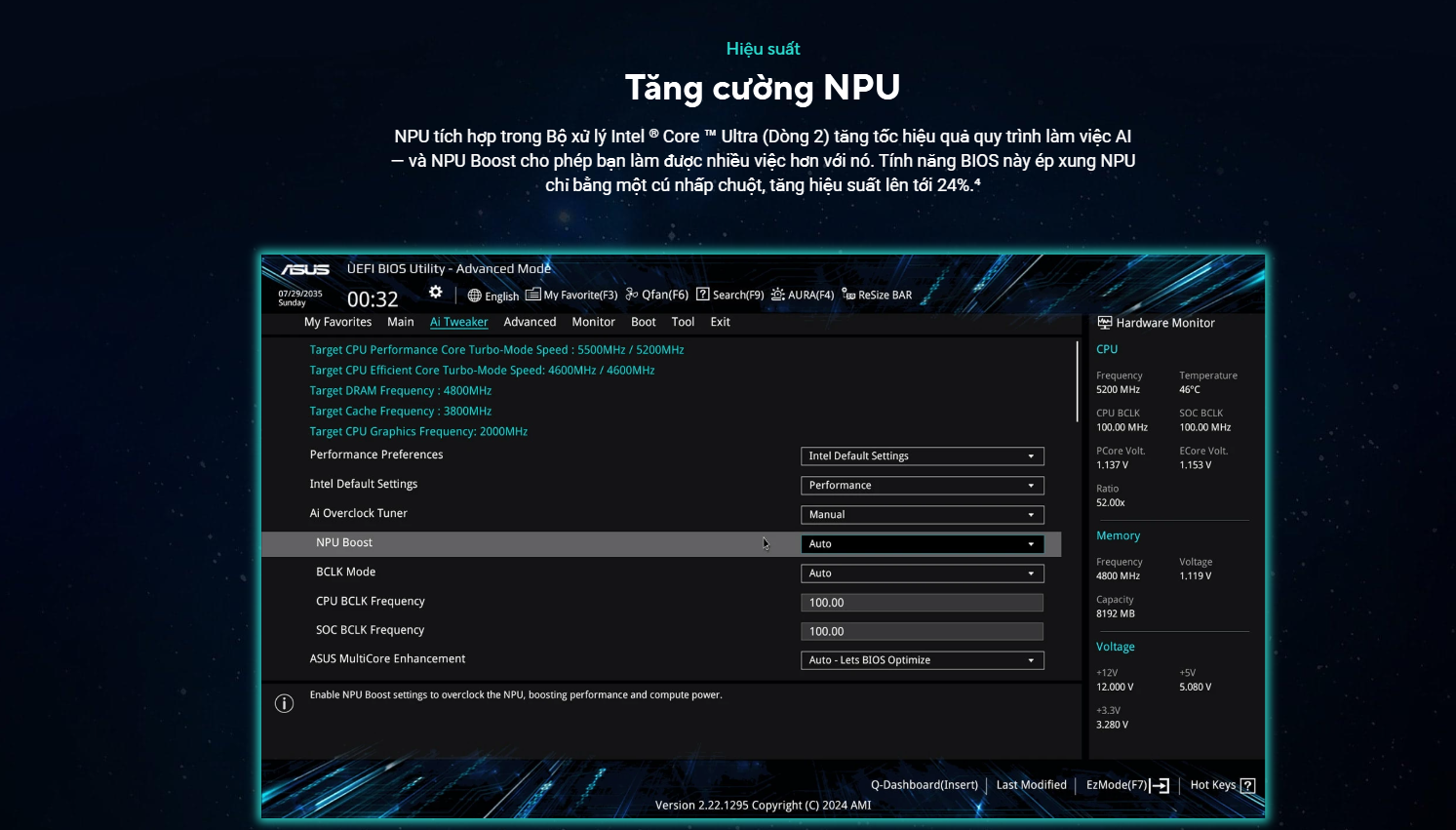Go to the Advanced tab
Viewport: 1456px width, 830px height.
[x=530, y=322]
